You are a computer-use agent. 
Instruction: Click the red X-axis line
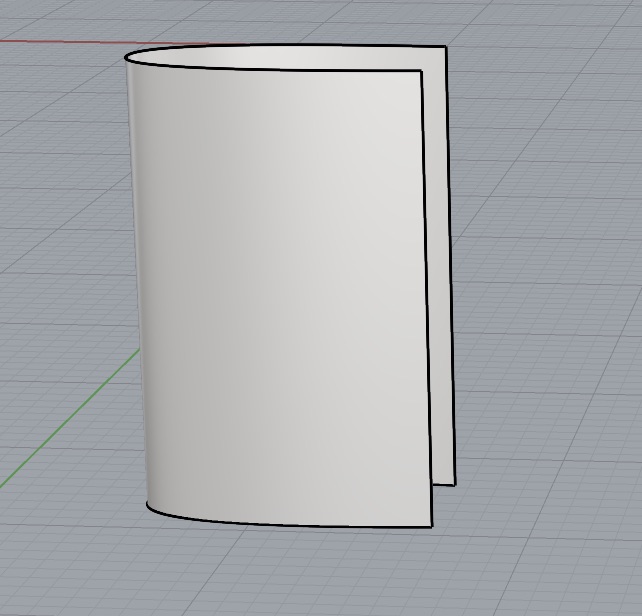(60, 43)
